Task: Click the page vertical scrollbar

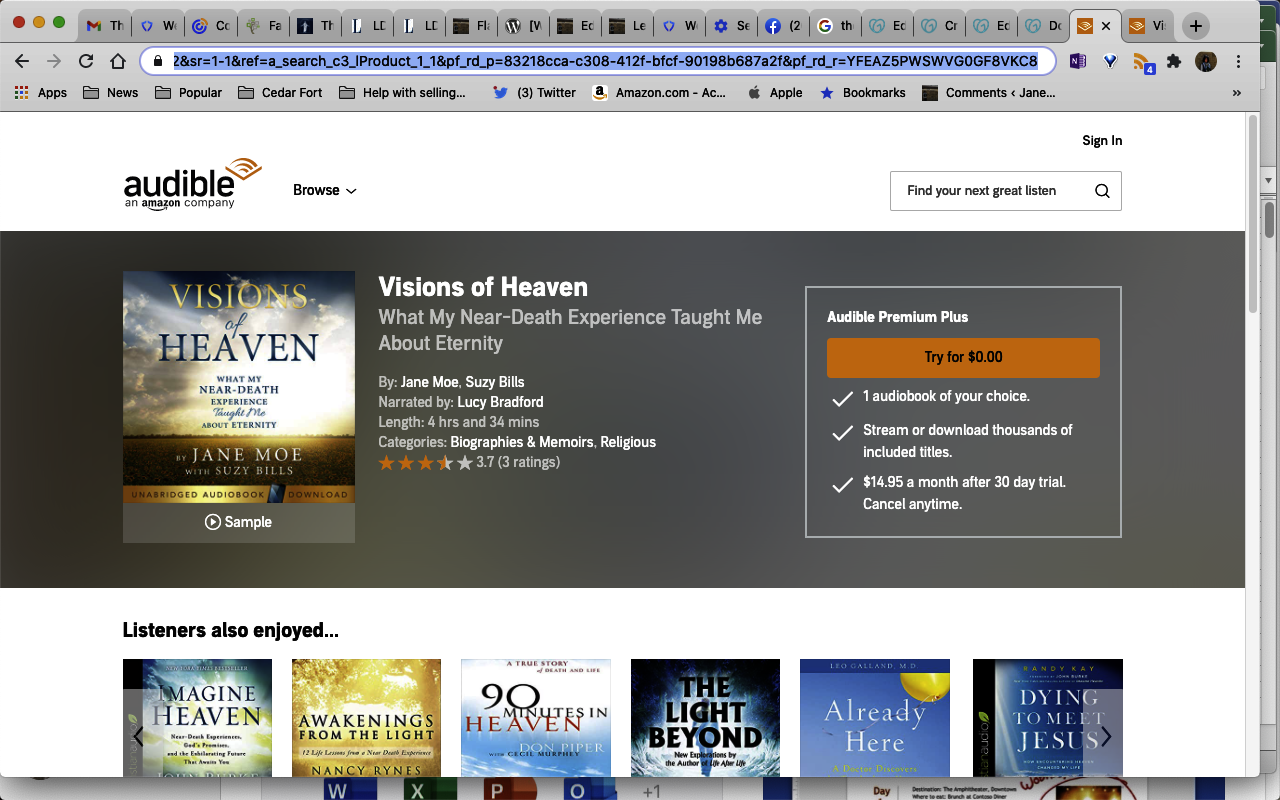Action: pyautogui.click(x=1252, y=212)
